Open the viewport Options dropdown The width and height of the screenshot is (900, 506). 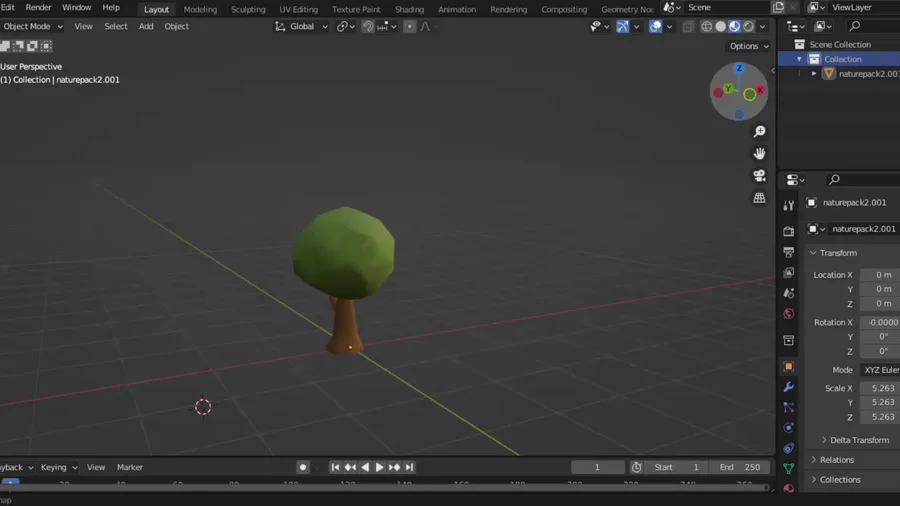coord(748,46)
